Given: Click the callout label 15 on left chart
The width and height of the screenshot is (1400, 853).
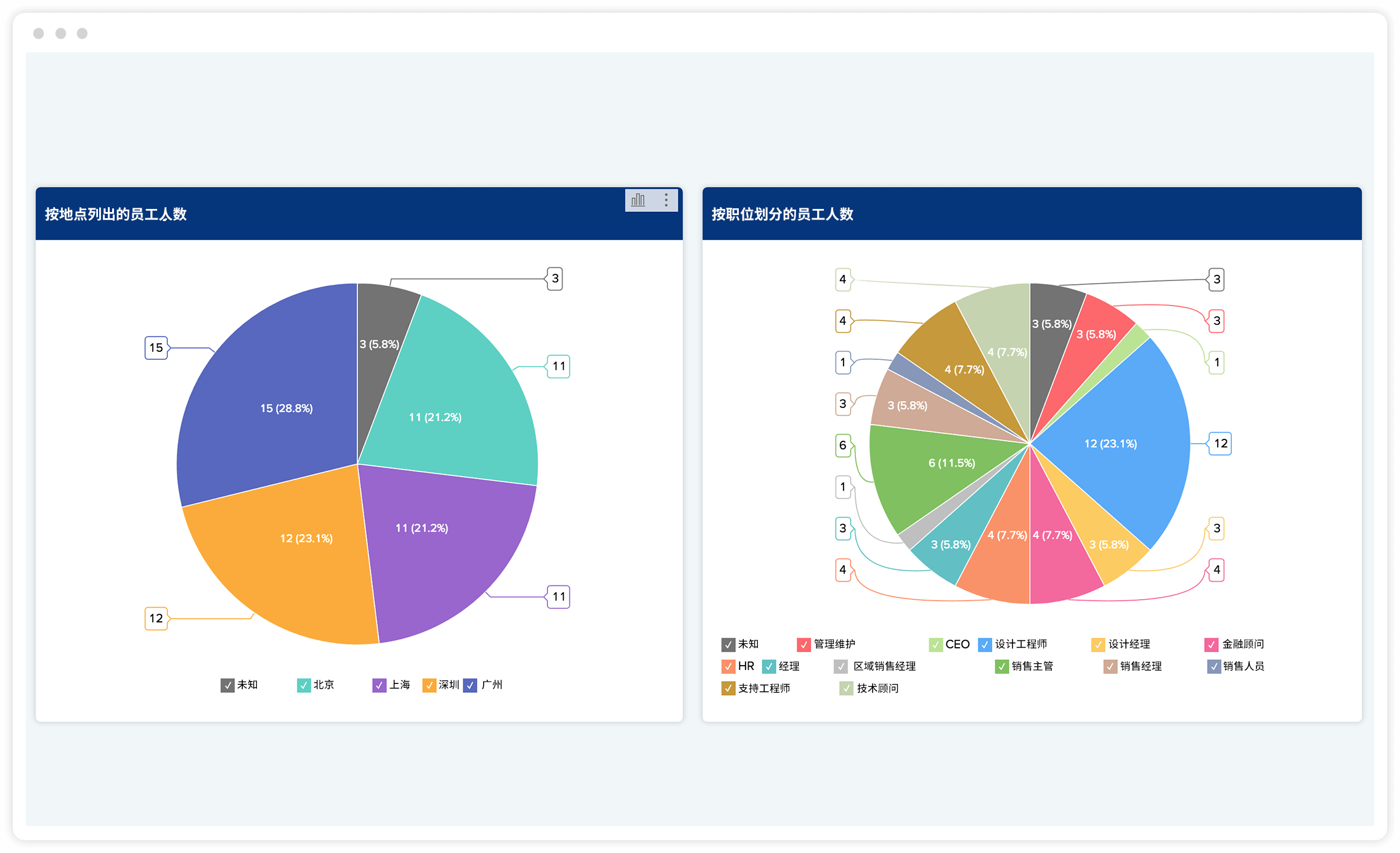Looking at the screenshot, I should (157, 348).
